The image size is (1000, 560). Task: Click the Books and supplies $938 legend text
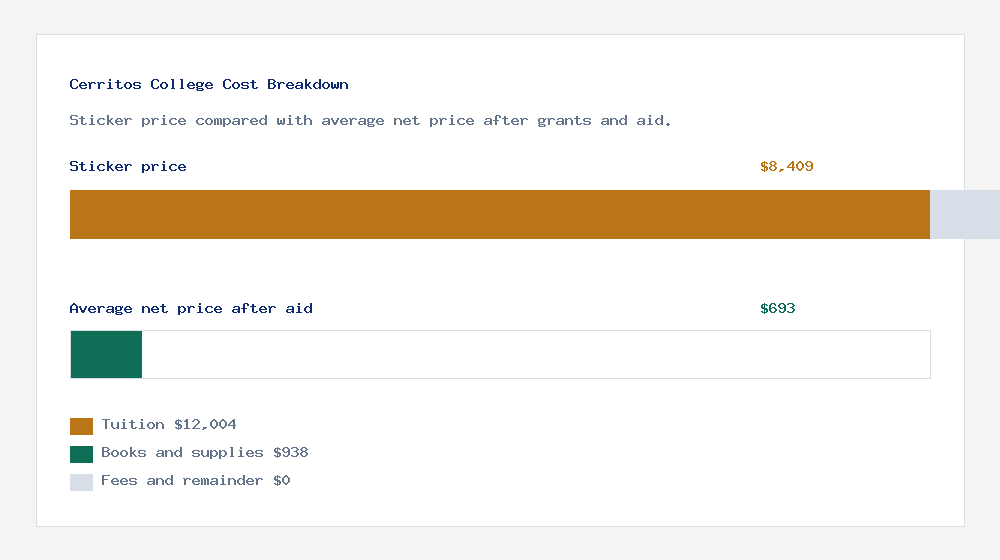pos(205,452)
